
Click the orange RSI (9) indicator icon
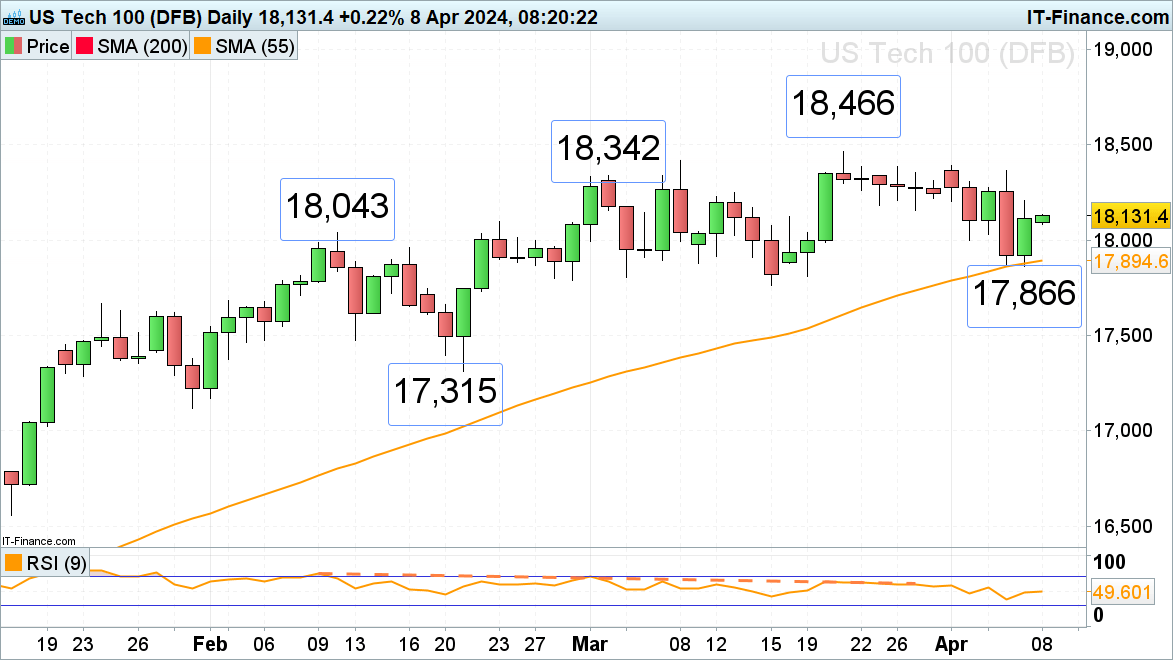click(x=13, y=563)
